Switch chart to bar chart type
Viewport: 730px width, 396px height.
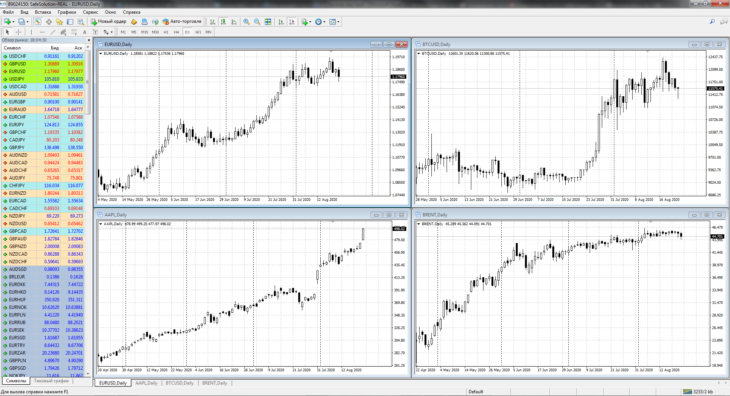[212, 22]
